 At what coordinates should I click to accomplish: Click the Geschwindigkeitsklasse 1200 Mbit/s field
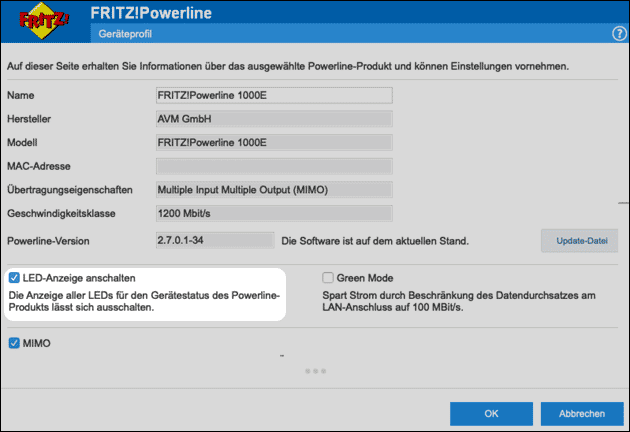274,213
